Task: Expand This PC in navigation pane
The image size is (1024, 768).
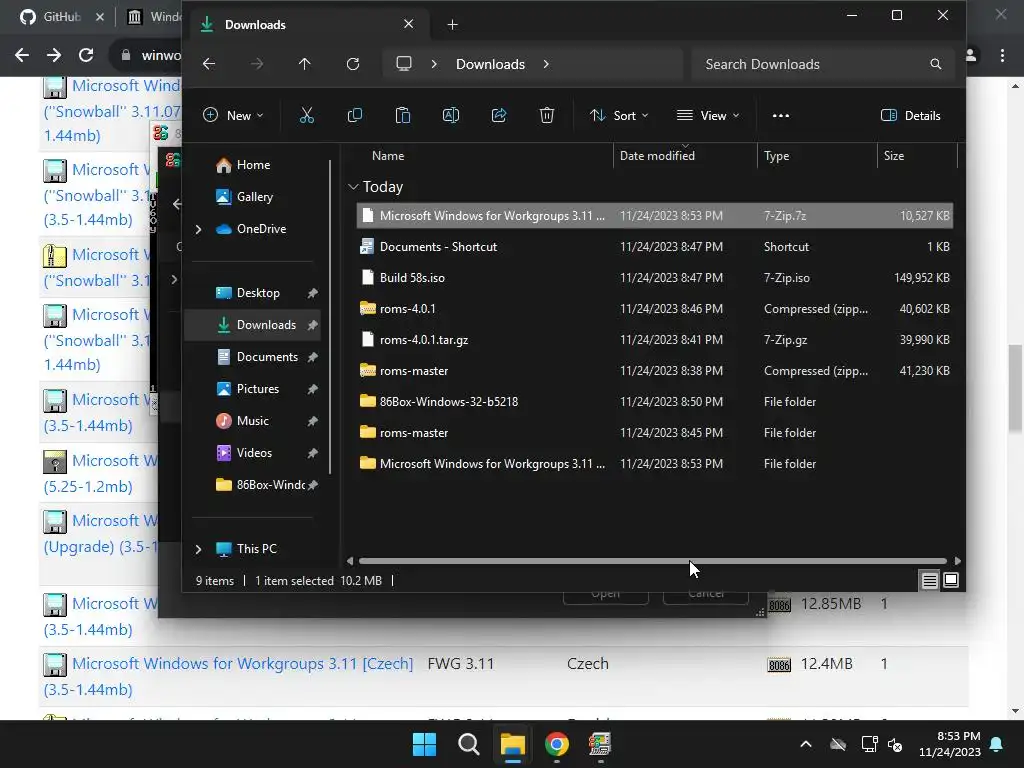Action: [x=199, y=549]
